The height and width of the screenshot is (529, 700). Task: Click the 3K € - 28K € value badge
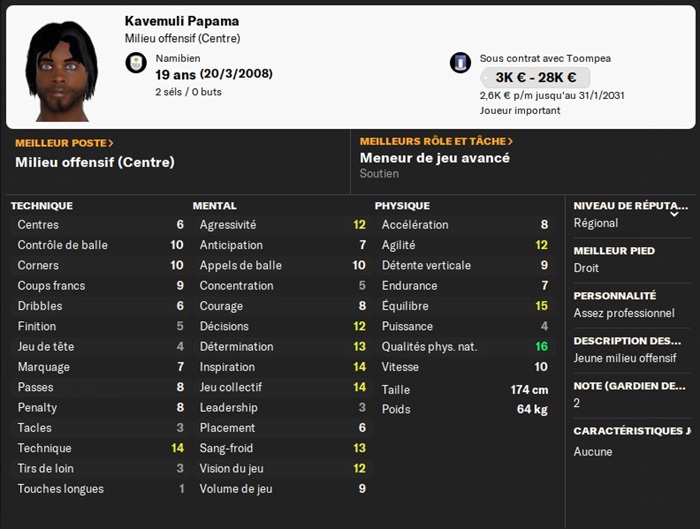click(535, 78)
